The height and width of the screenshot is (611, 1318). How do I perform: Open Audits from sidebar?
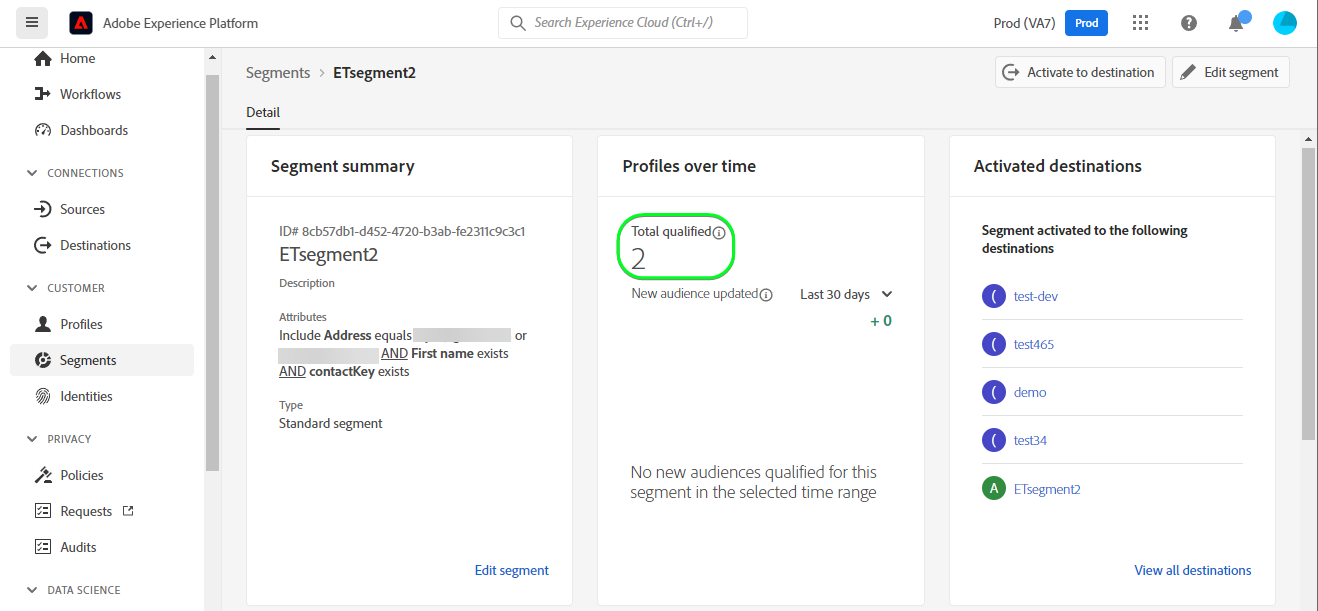point(78,547)
